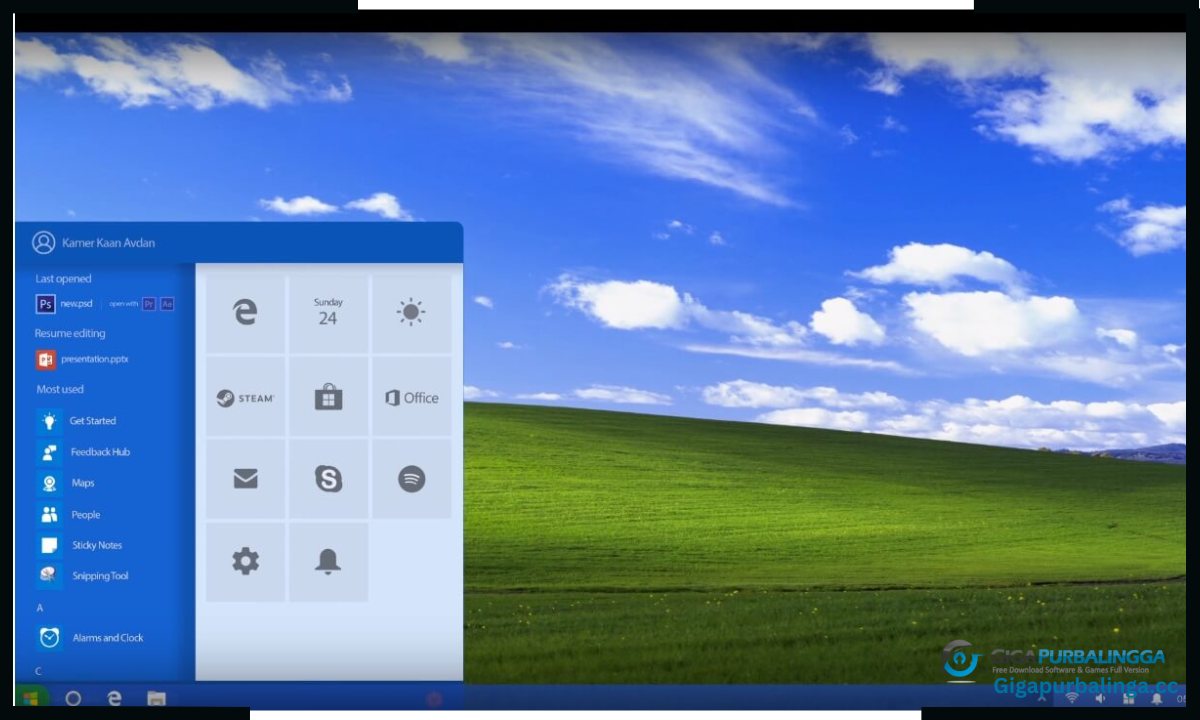1200x720 pixels.
Task: Click the Alarms and Clock icon
Action: point(49,638)
